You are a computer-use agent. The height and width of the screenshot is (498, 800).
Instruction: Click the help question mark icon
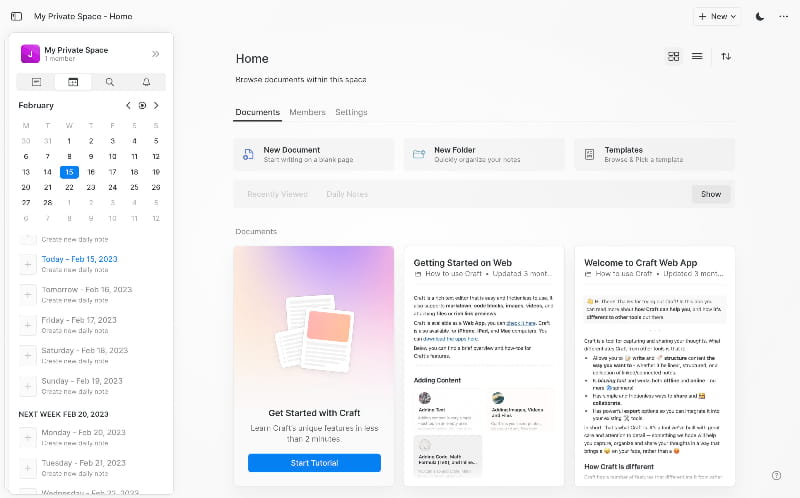[x=777, y=476]
